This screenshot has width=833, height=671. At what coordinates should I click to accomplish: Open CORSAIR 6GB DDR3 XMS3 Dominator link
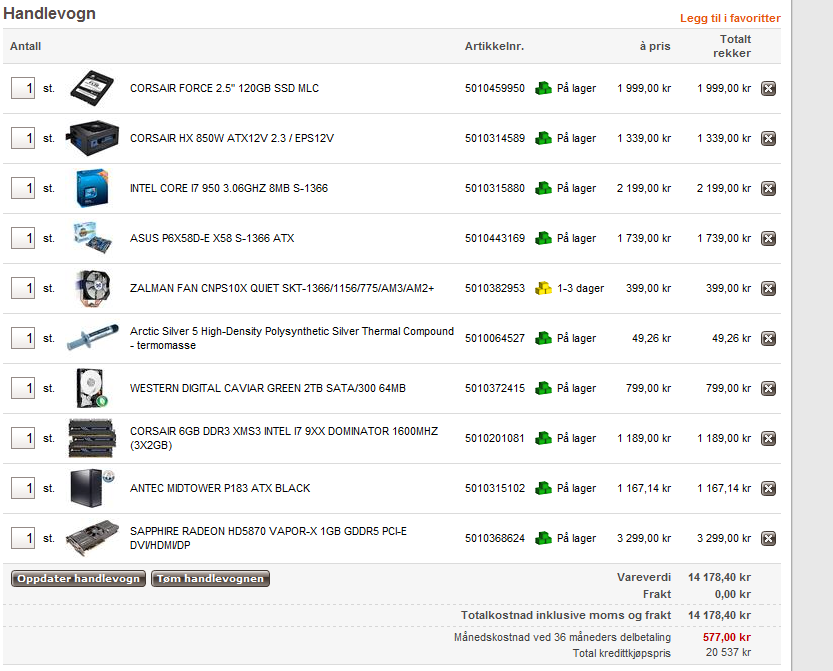click(284, 438)
